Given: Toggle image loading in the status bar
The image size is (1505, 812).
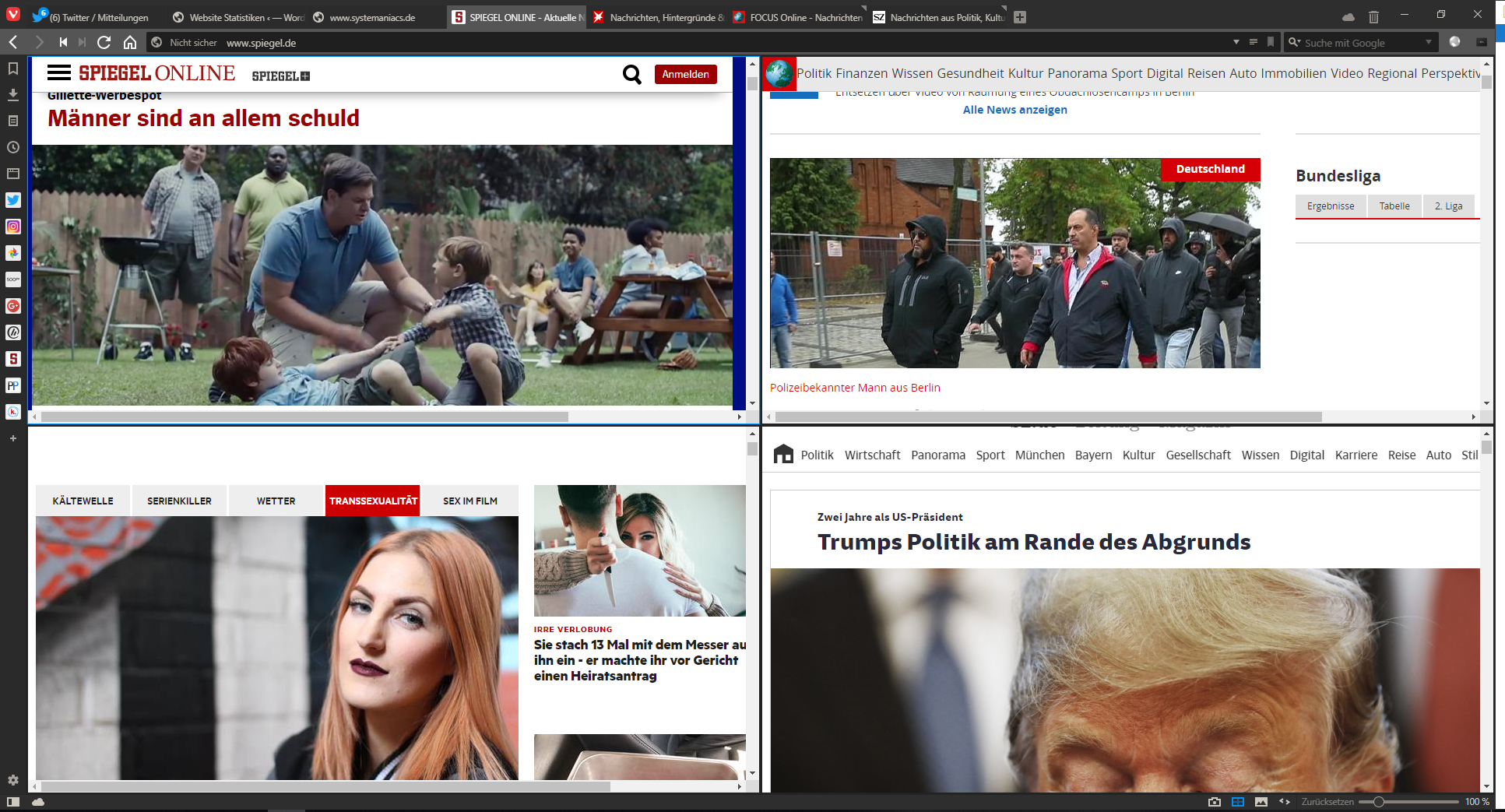Looking at the screenshot, I should (1261, 802).
